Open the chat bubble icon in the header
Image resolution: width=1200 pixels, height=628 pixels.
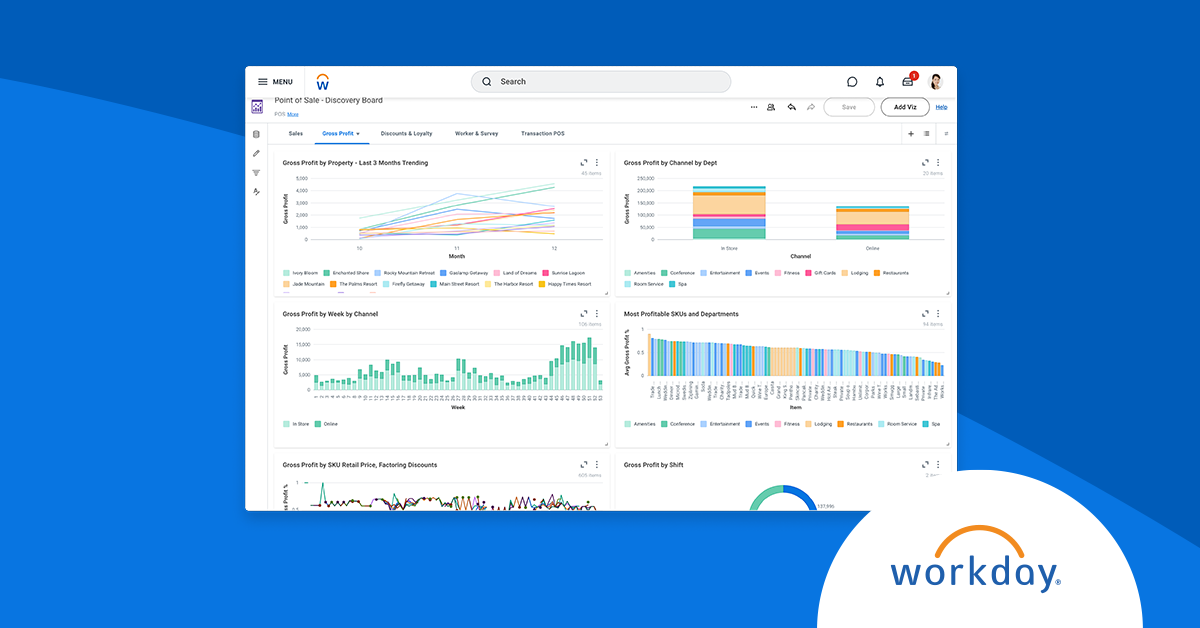click(851, 81)
